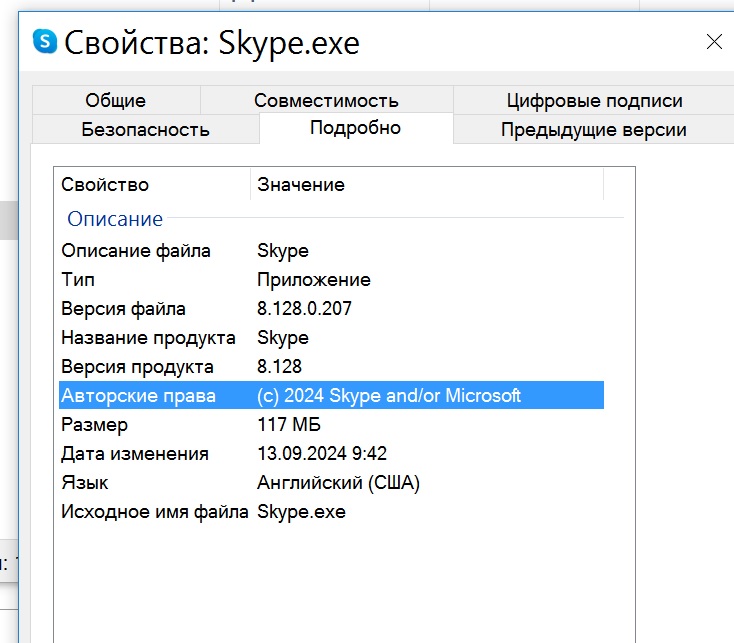The image size is (734, 643).
Task: Switch to the Общие tab
Action: (116, 100)
